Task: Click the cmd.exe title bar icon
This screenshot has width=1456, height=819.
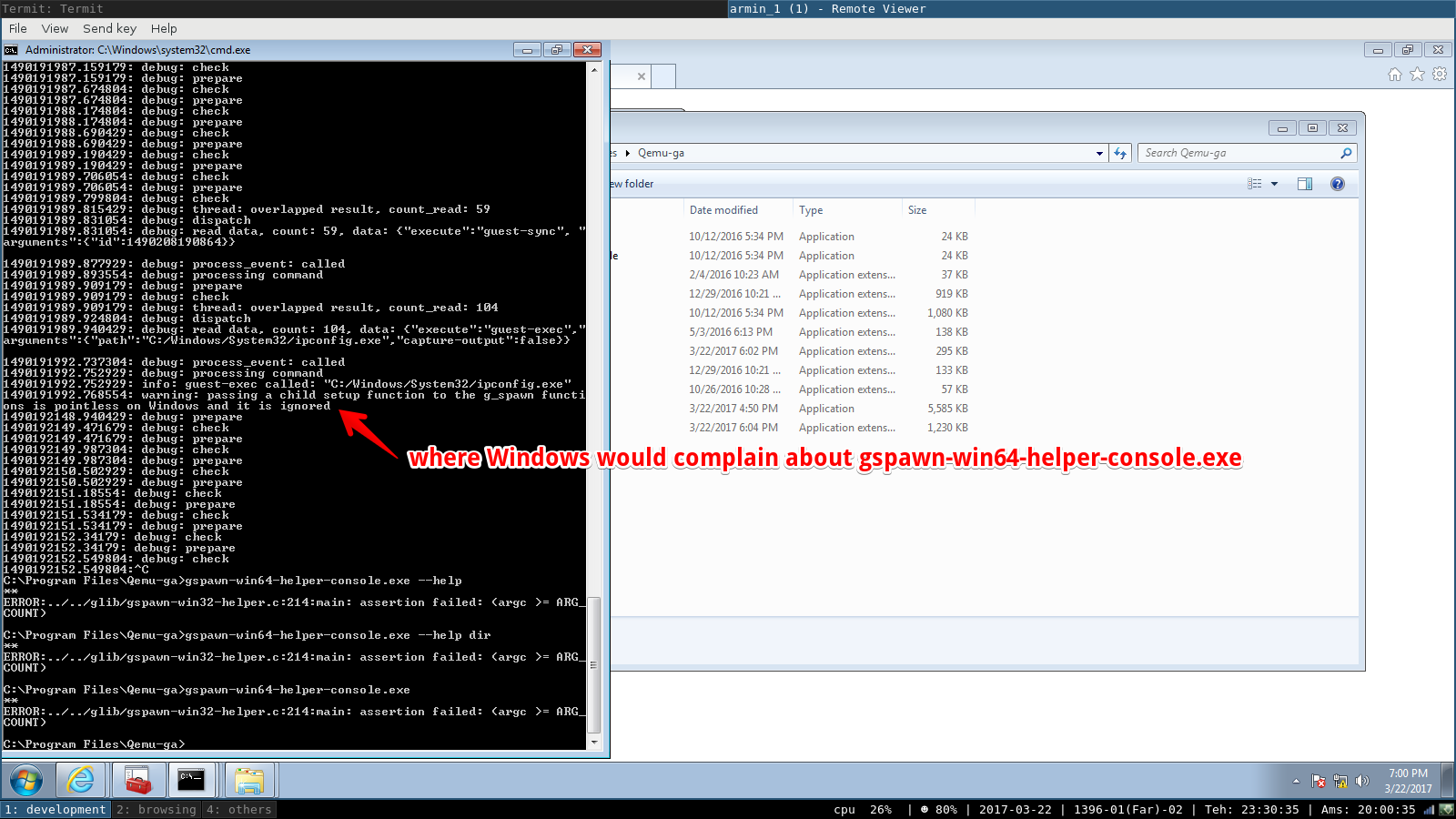Action: (11, 50)
